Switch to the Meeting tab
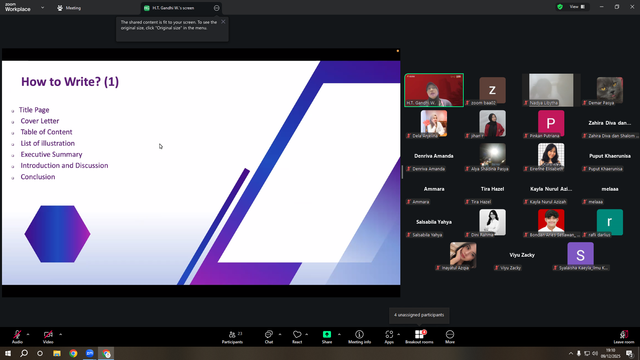Viewport: 640px width, 360px height. pos(69,8)
